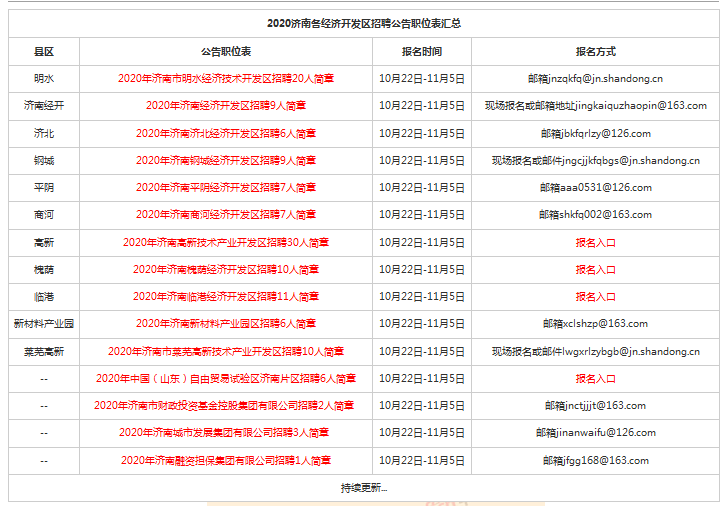
Task: Open the 钢城经济开发区招聘9人简章 link
Action: [226, 160]
